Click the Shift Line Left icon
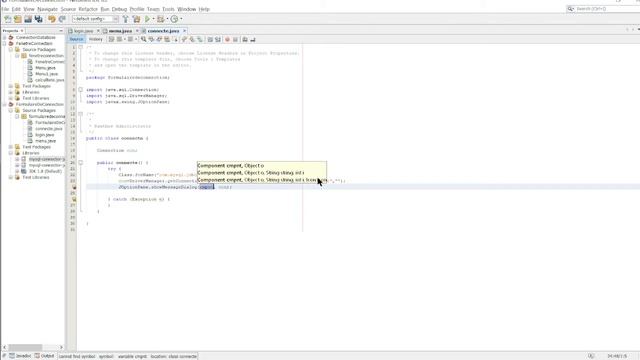The image size is (640, 360). point(210,40)
